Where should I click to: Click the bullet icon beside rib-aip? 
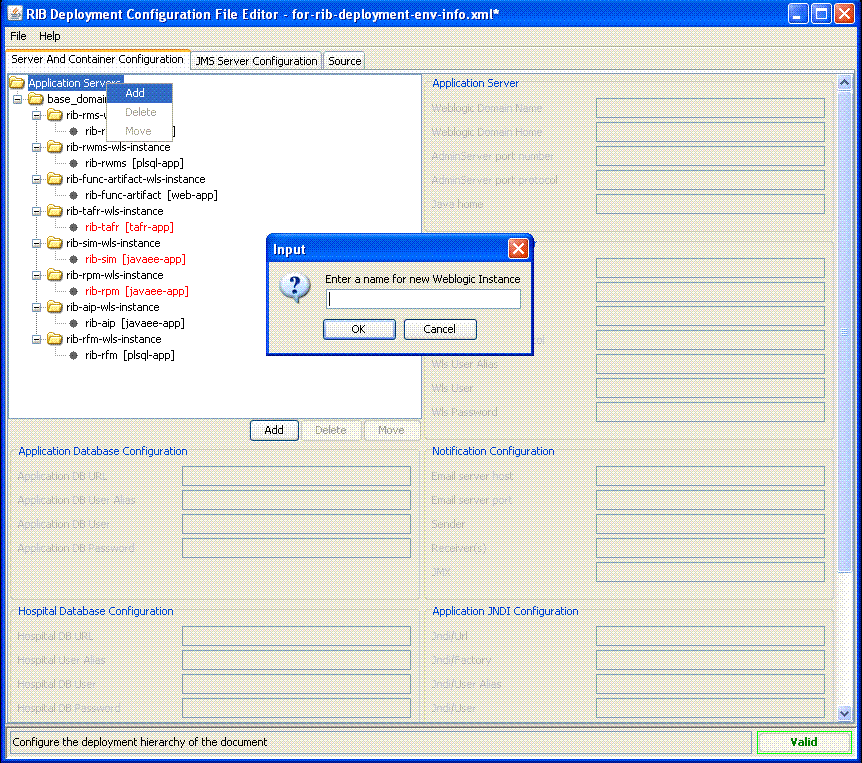coord(74,323)
